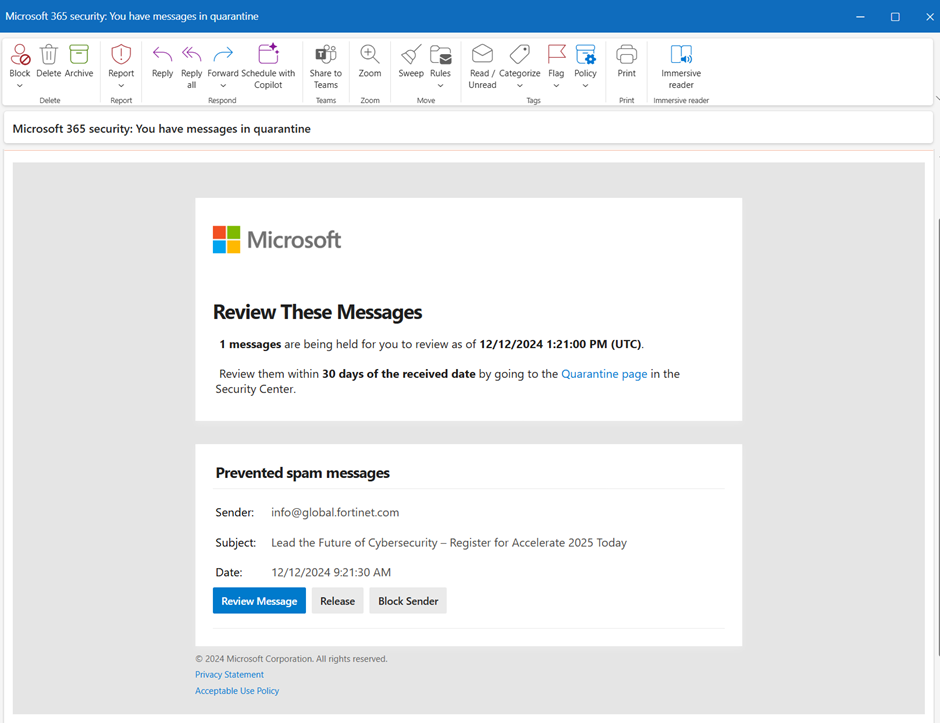Click the 'Review These Messages' heading

[x=318, y=312]
